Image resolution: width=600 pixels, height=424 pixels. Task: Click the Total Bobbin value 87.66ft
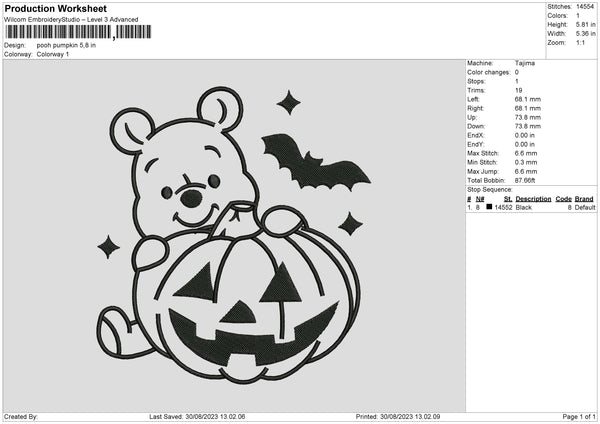click(525, 180)
